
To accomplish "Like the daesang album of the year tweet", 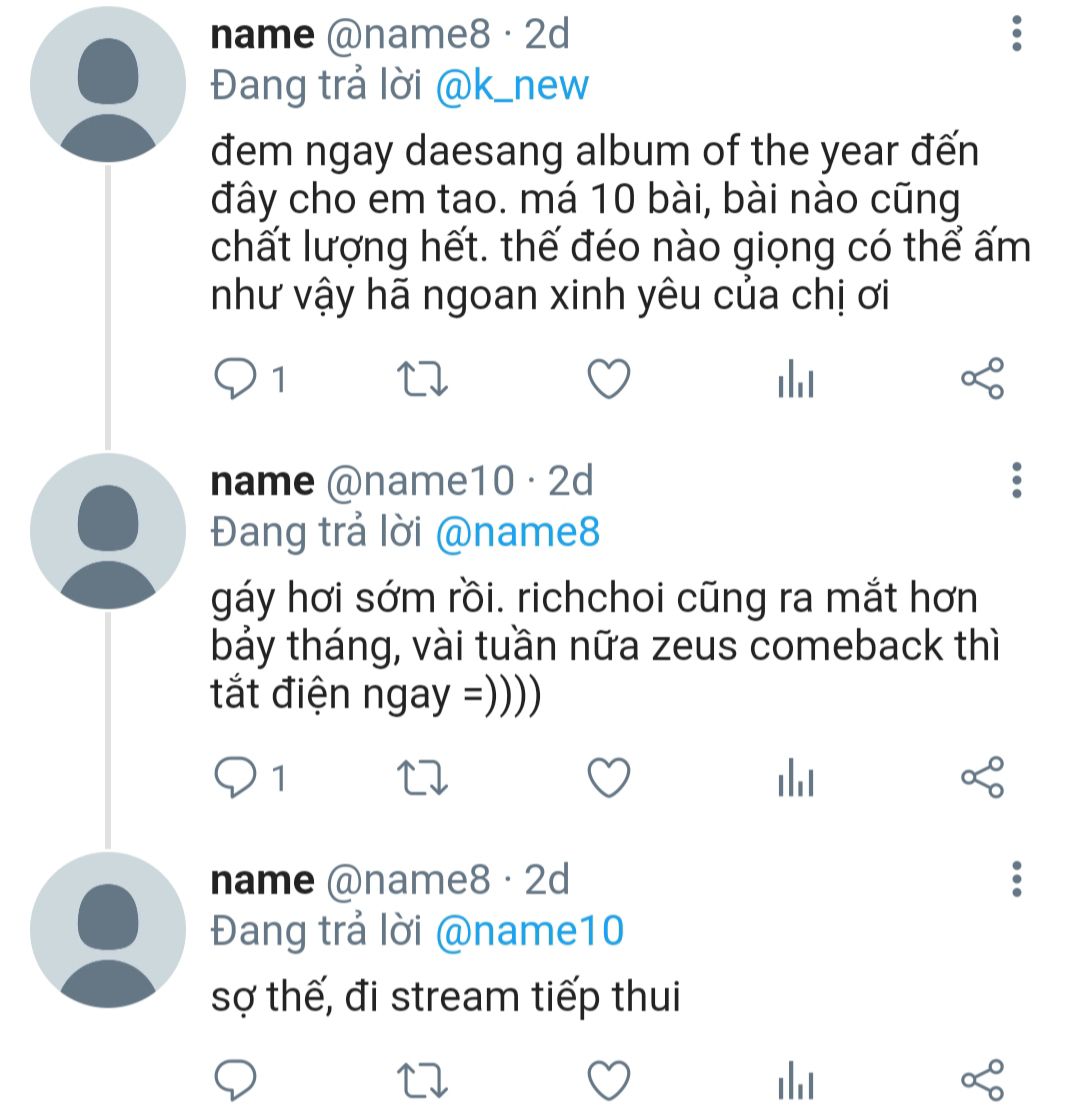I will pos(608,378).
